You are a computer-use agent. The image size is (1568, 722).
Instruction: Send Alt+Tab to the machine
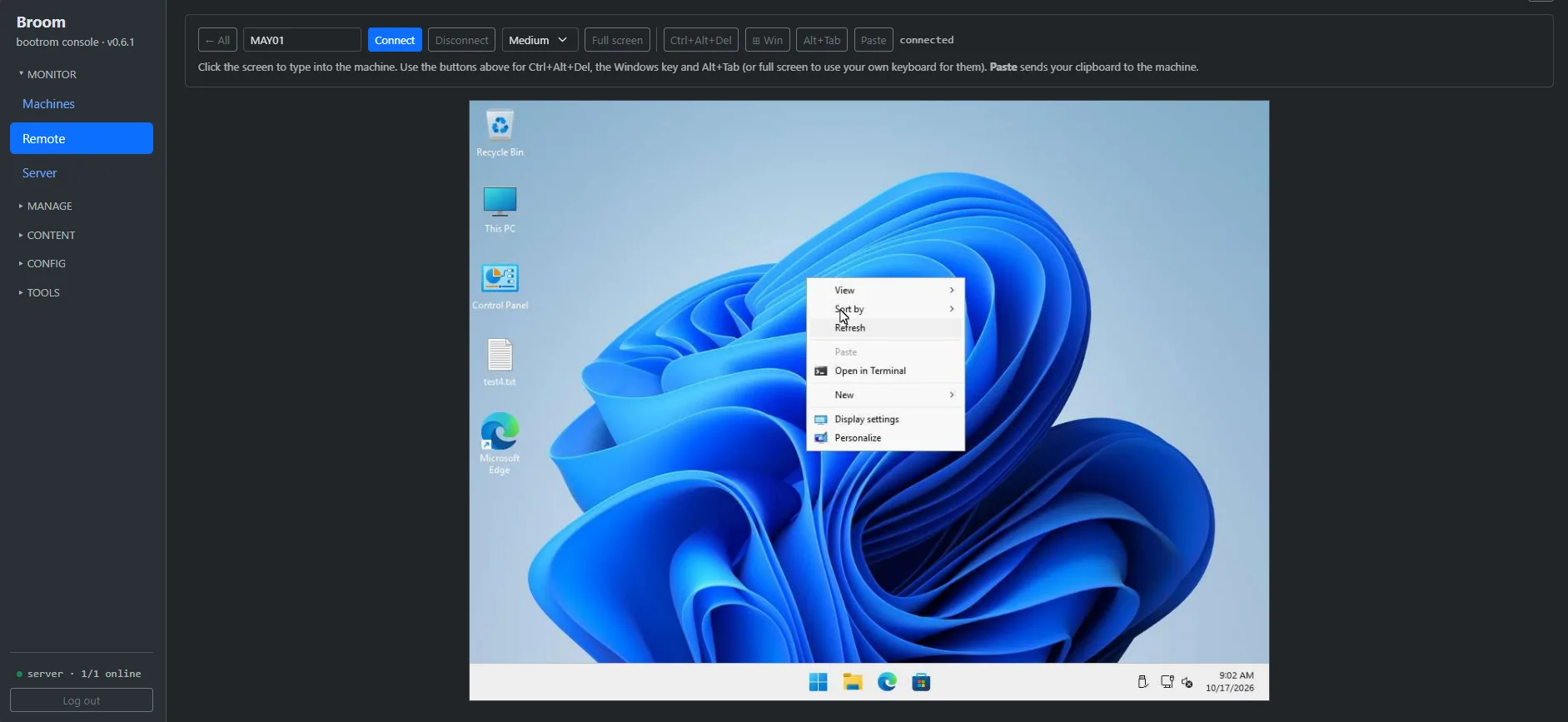tap(822, 40)
